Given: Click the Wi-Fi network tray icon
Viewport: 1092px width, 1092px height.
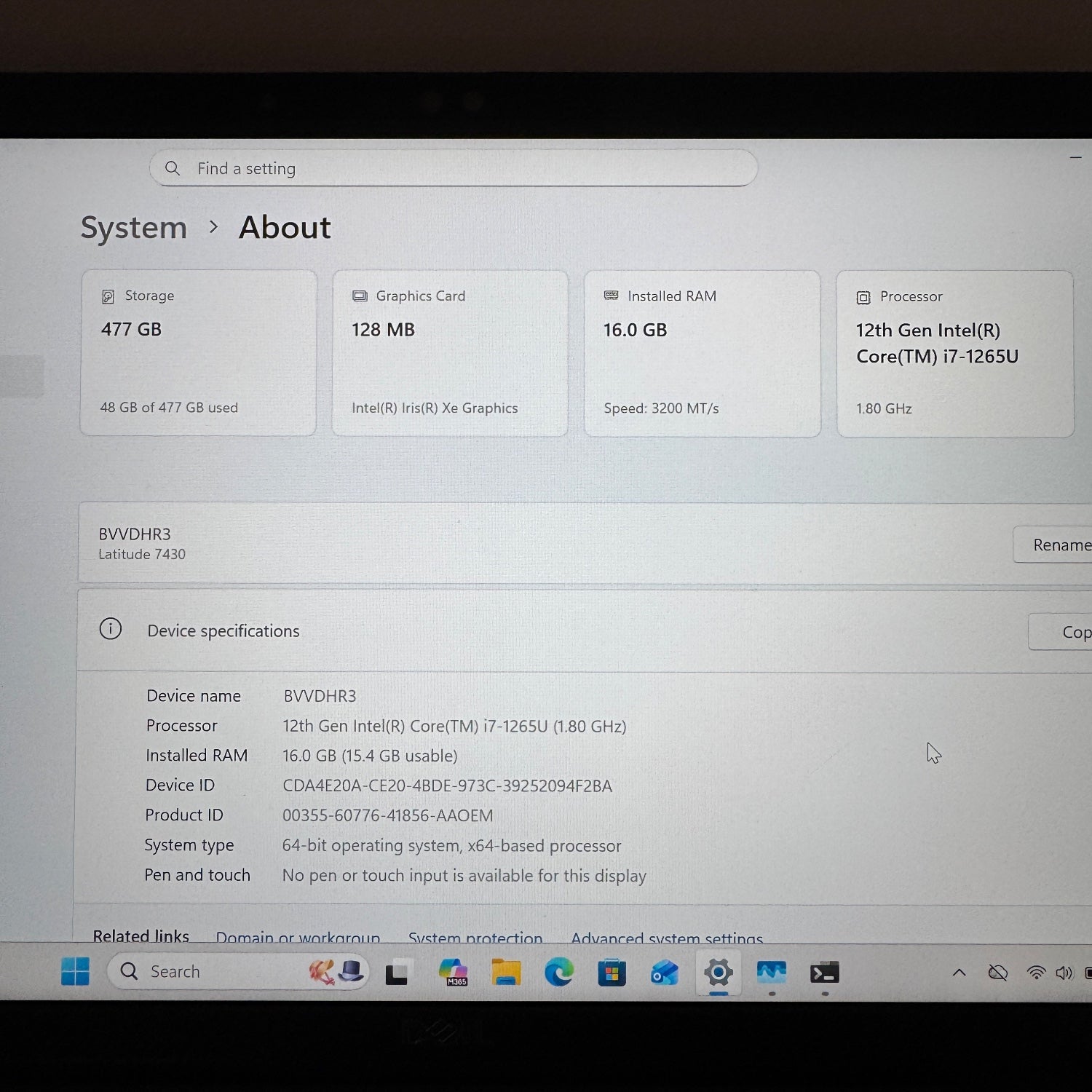Looking at the screenshot, I should [1035, 973].
